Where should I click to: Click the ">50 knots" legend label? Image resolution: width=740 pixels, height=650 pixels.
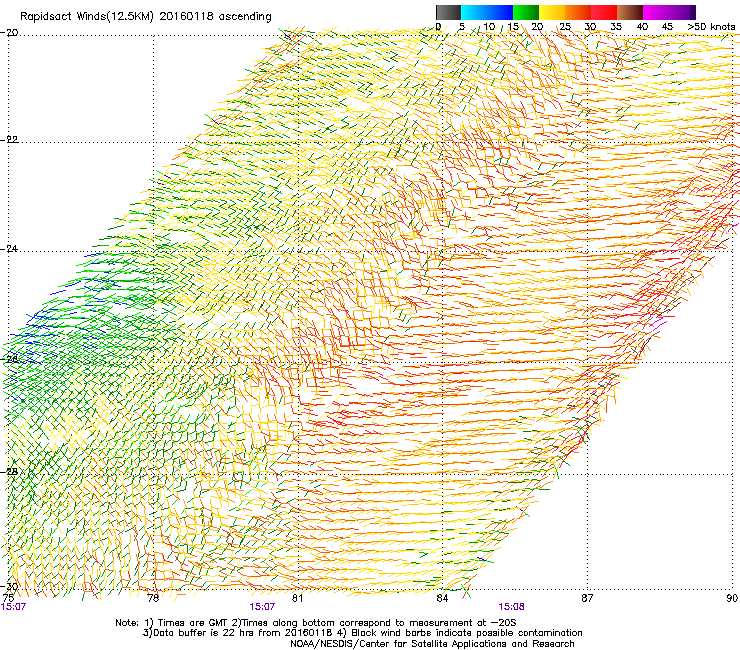point(711,27)
